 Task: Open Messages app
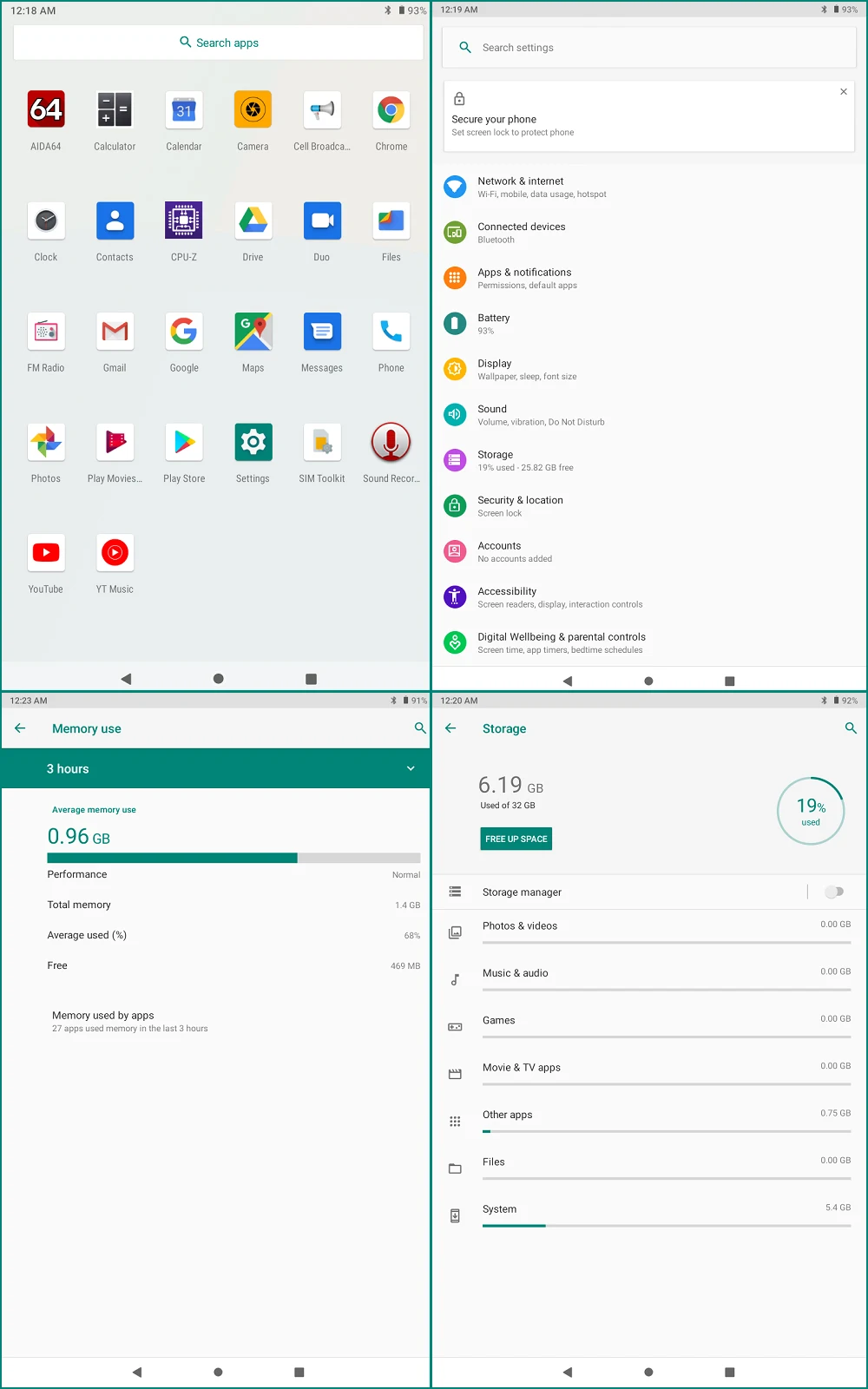pos(322,332)
